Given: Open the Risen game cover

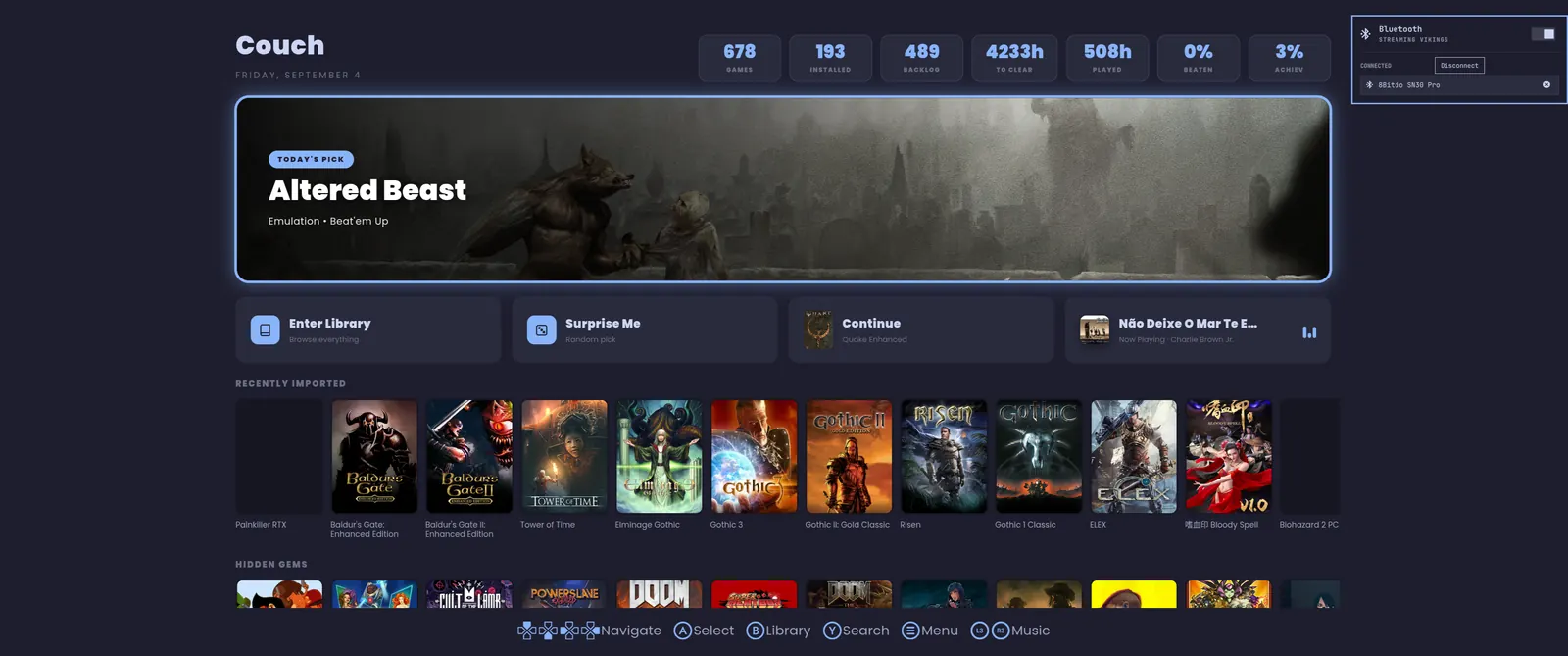Looking at the screenshot, I should pos(944,456).
